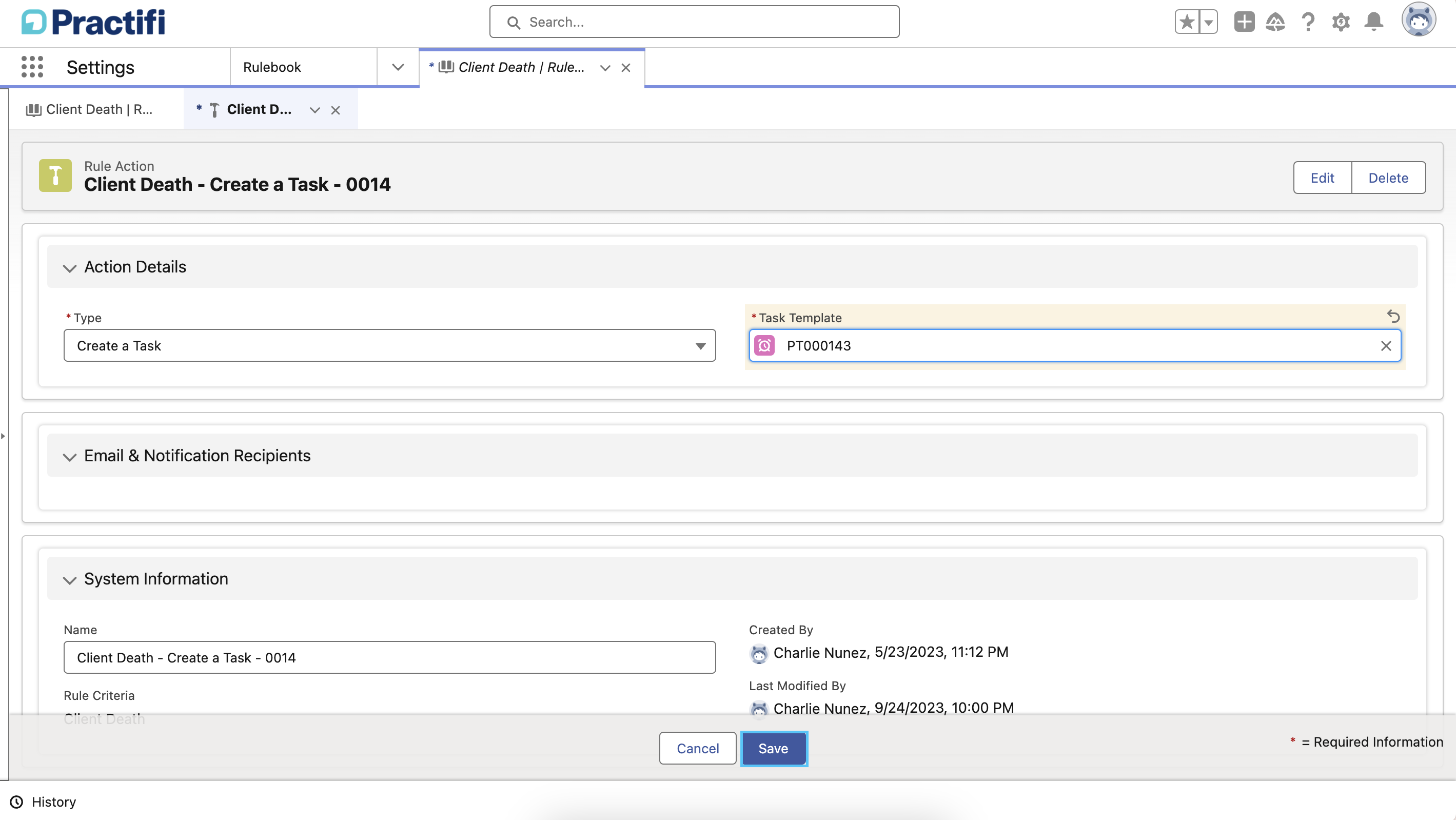Open the Favorites list dropdown arrow

pyautogui.click(x=1208, y=22)
